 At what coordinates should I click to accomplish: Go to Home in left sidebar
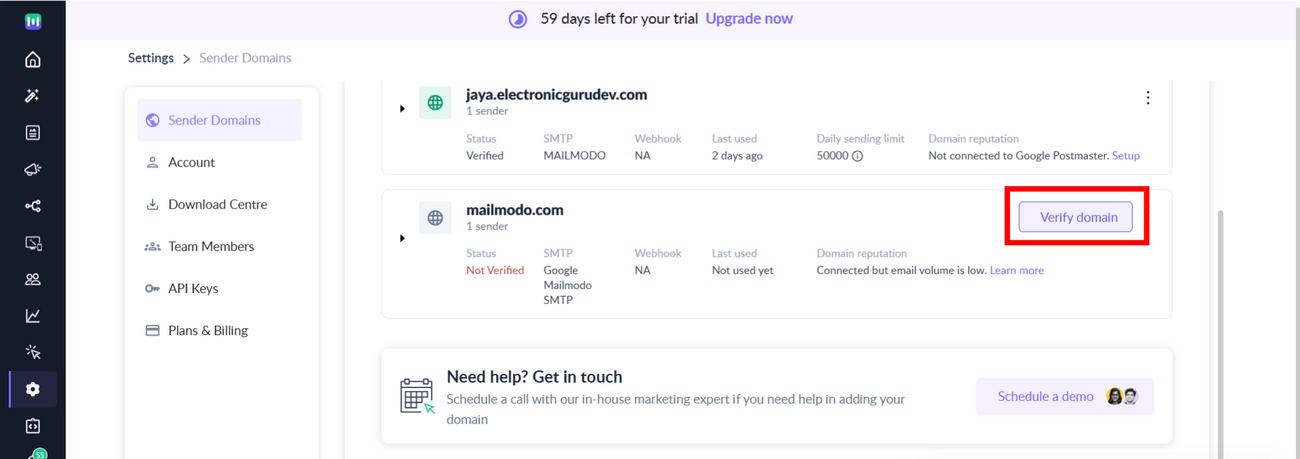pyautogui.click(x=33, y=59)
